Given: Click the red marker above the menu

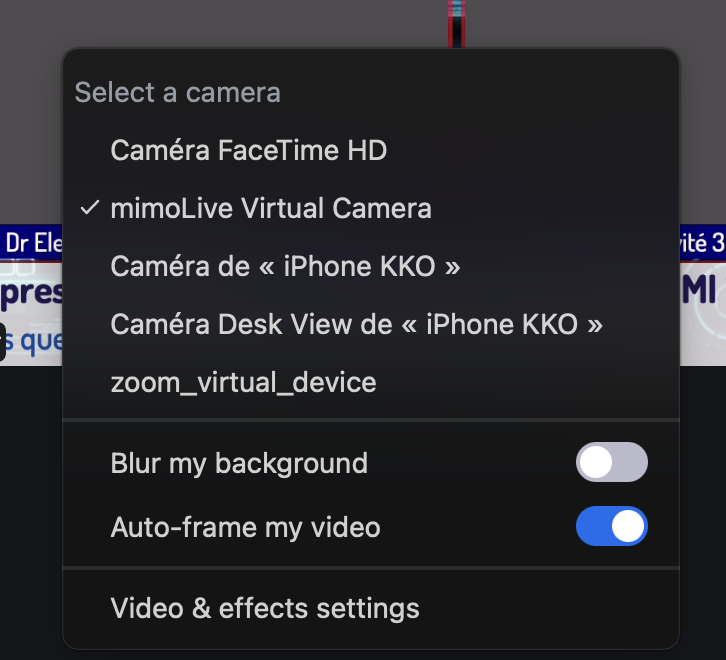Looking at the screenshot, I should coord(456,22).
